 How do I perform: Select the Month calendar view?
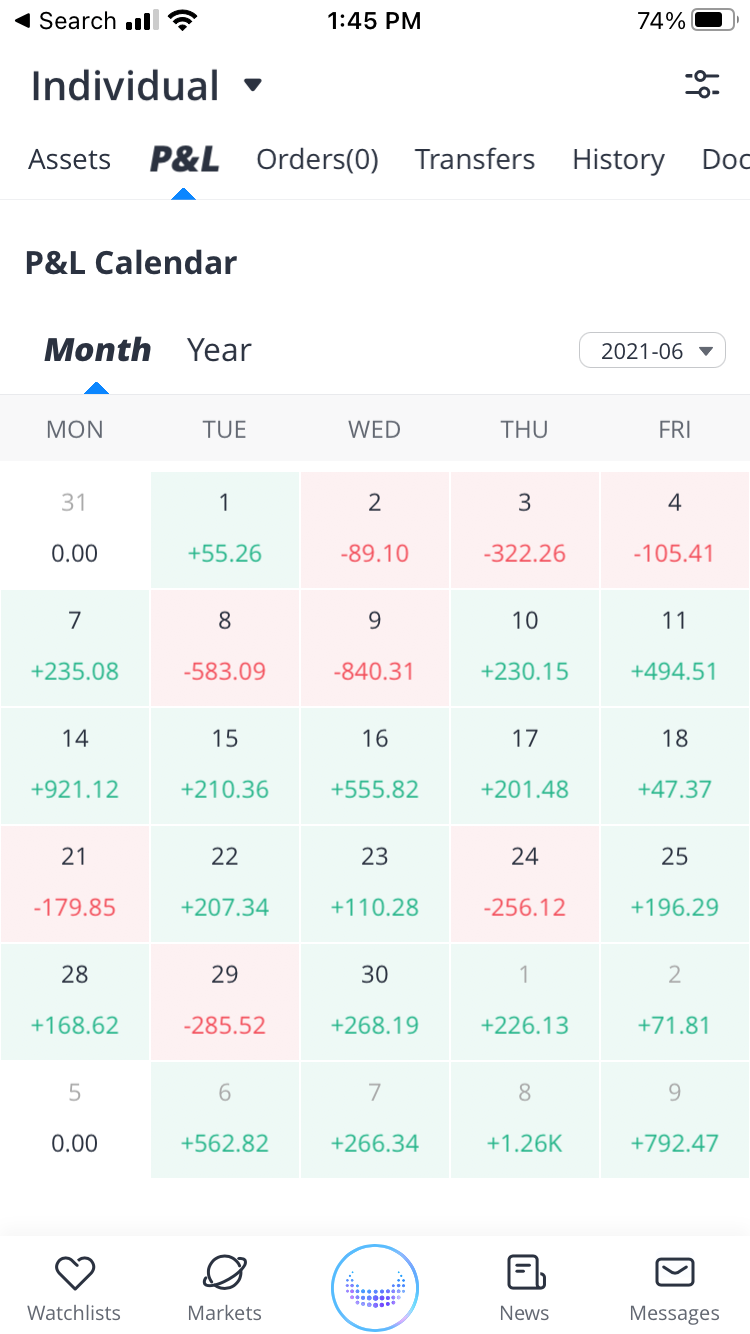pos(97,350)
